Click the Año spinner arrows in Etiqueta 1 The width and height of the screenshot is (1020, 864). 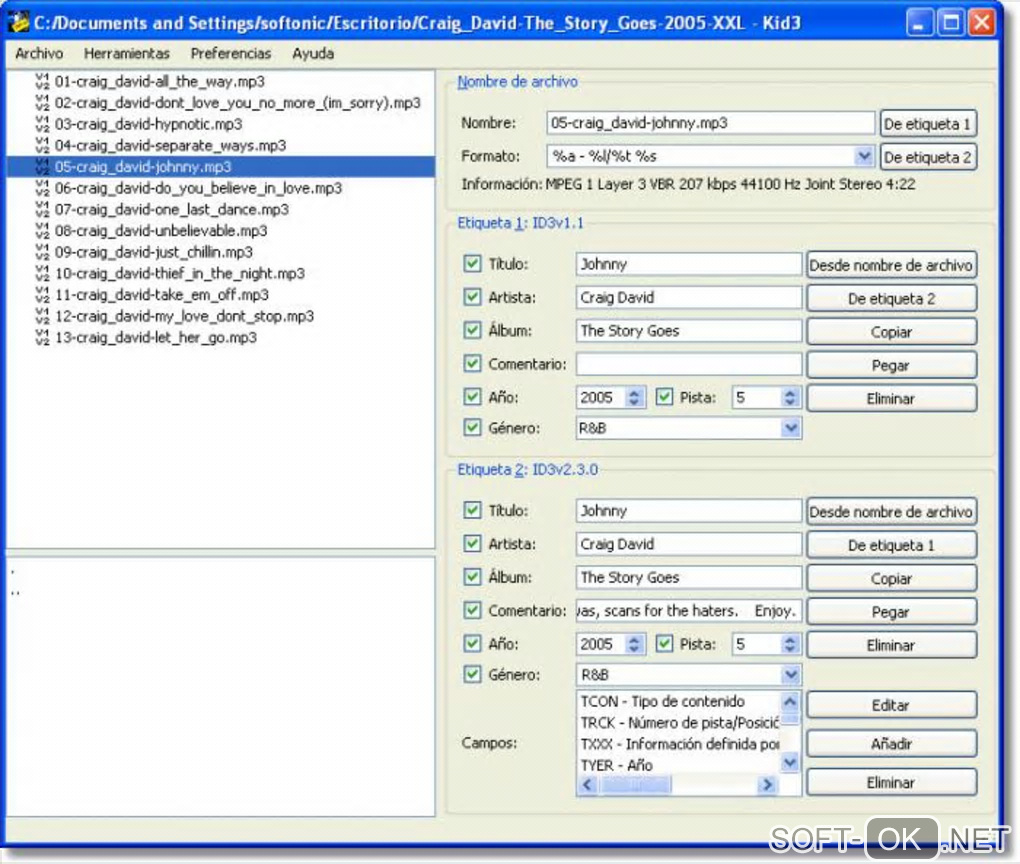[635, 398]
